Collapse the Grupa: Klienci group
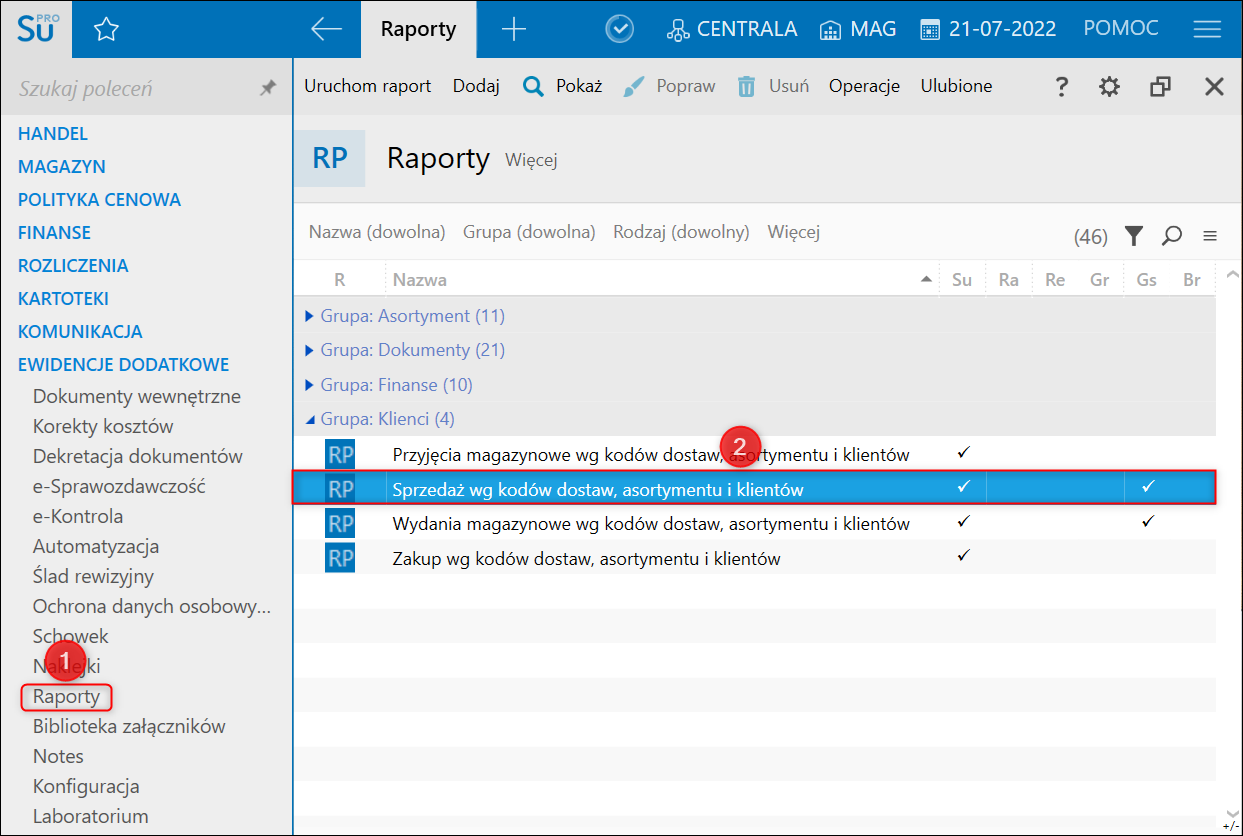This screenshot has height=836, width=1243. (x=310, y=420)
